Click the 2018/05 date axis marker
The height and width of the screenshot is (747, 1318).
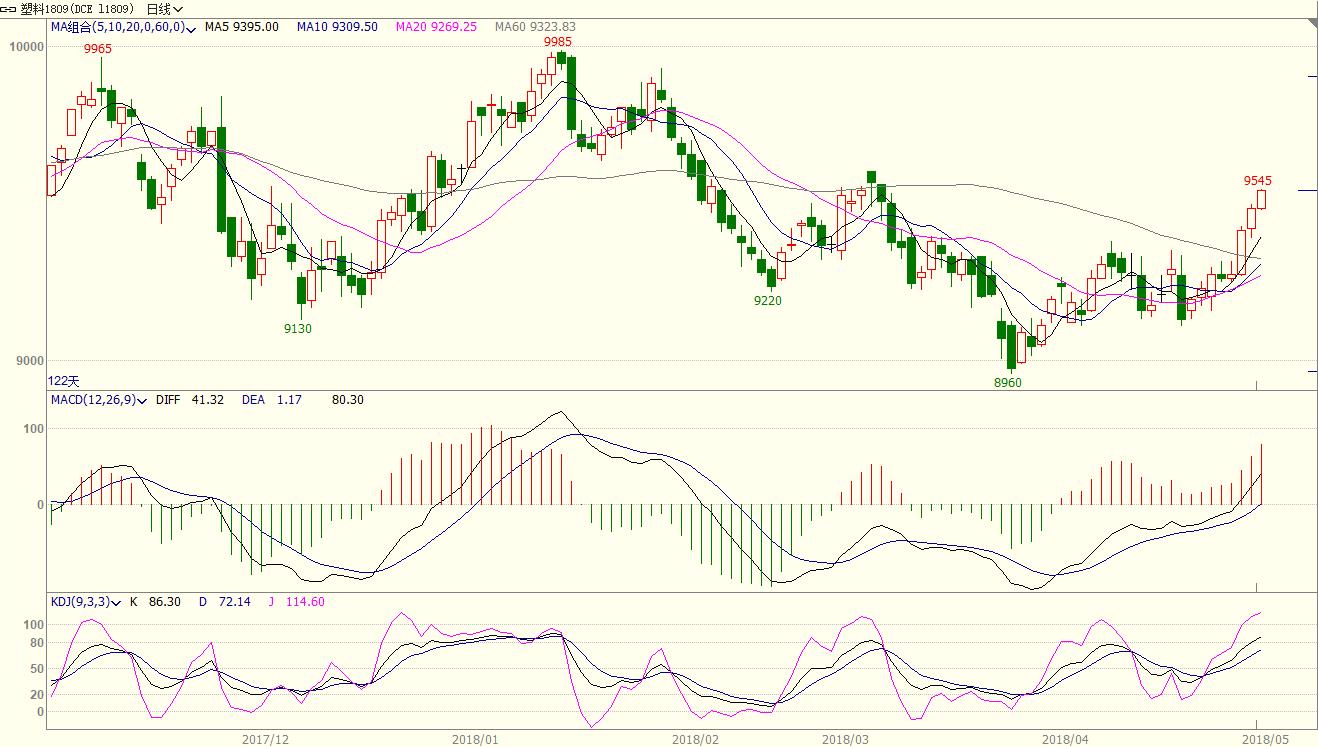[1265, 740]
